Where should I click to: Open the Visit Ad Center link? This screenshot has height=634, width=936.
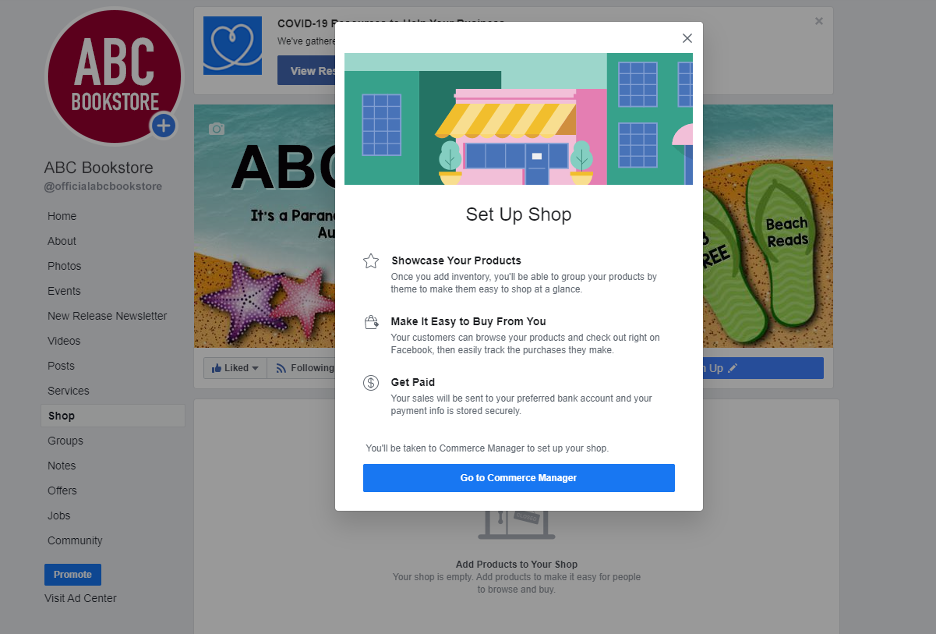pyautogui.click(x=80, y=598)
